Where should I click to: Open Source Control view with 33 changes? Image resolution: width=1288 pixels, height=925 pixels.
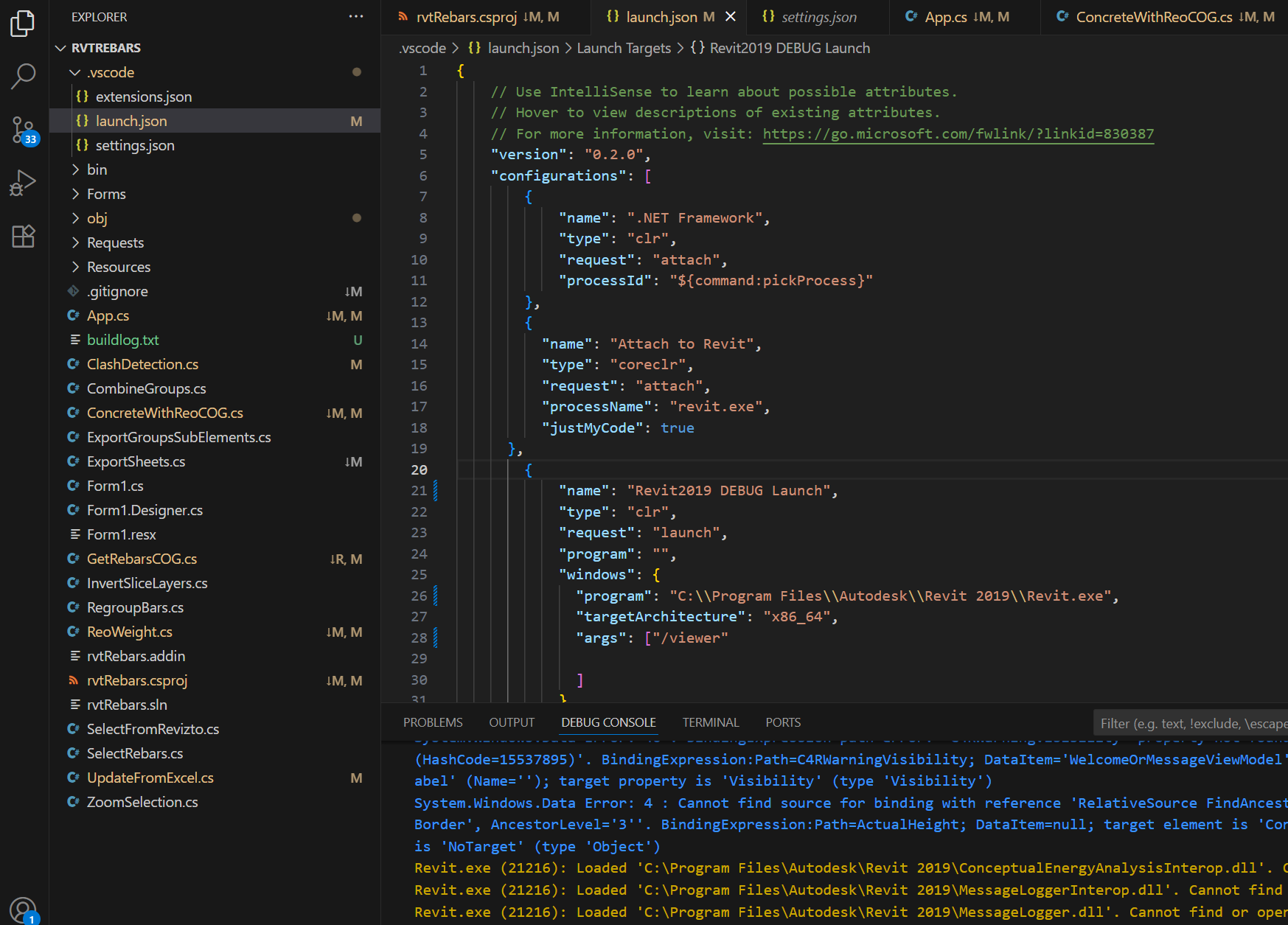click(23, 130)
